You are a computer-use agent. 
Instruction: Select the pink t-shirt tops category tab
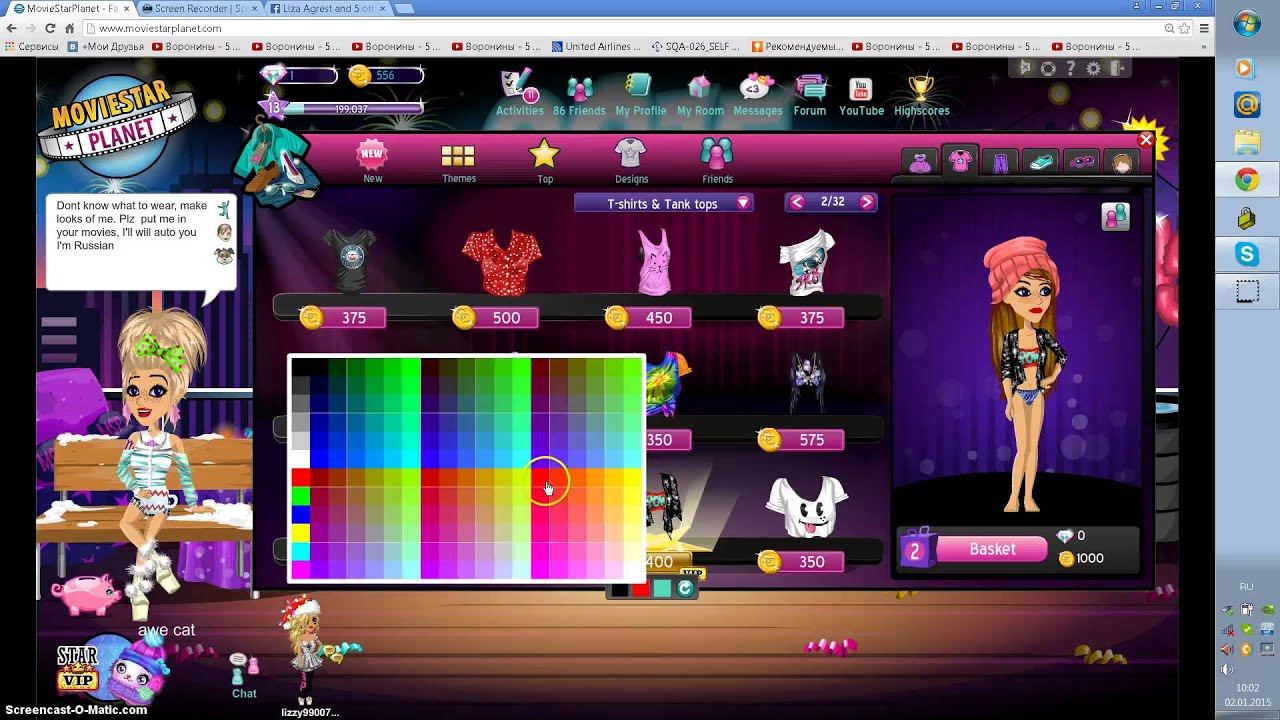coord(960,160)
